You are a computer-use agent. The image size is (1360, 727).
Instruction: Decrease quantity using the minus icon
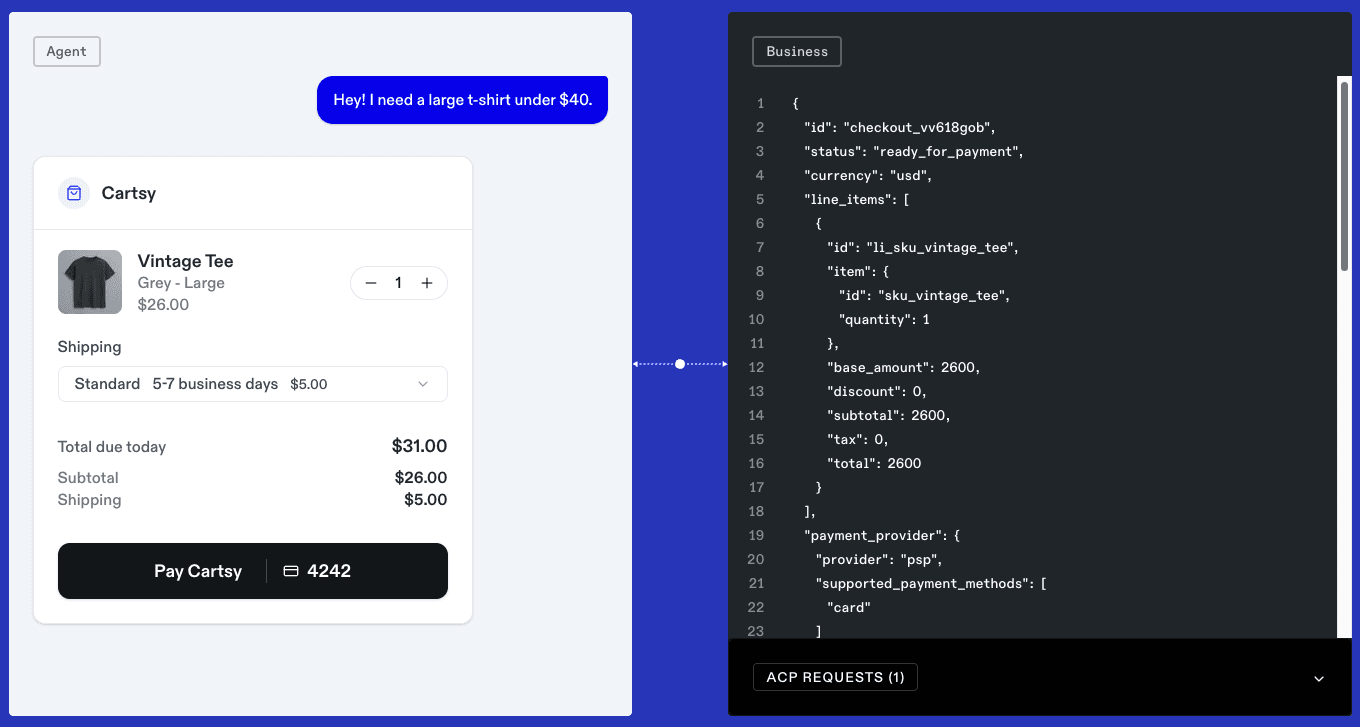(x=371, y=283)
